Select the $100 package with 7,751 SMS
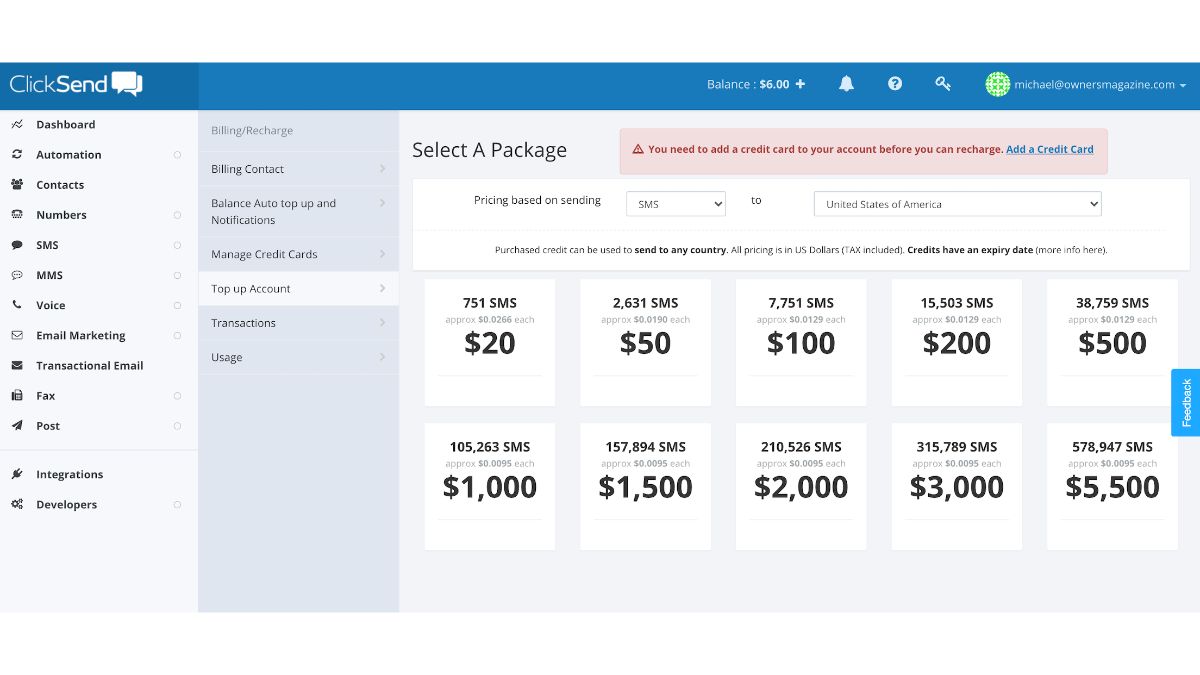Viewport: 1200px width, 675px height. pyautogui.click(x=801, y=342)
